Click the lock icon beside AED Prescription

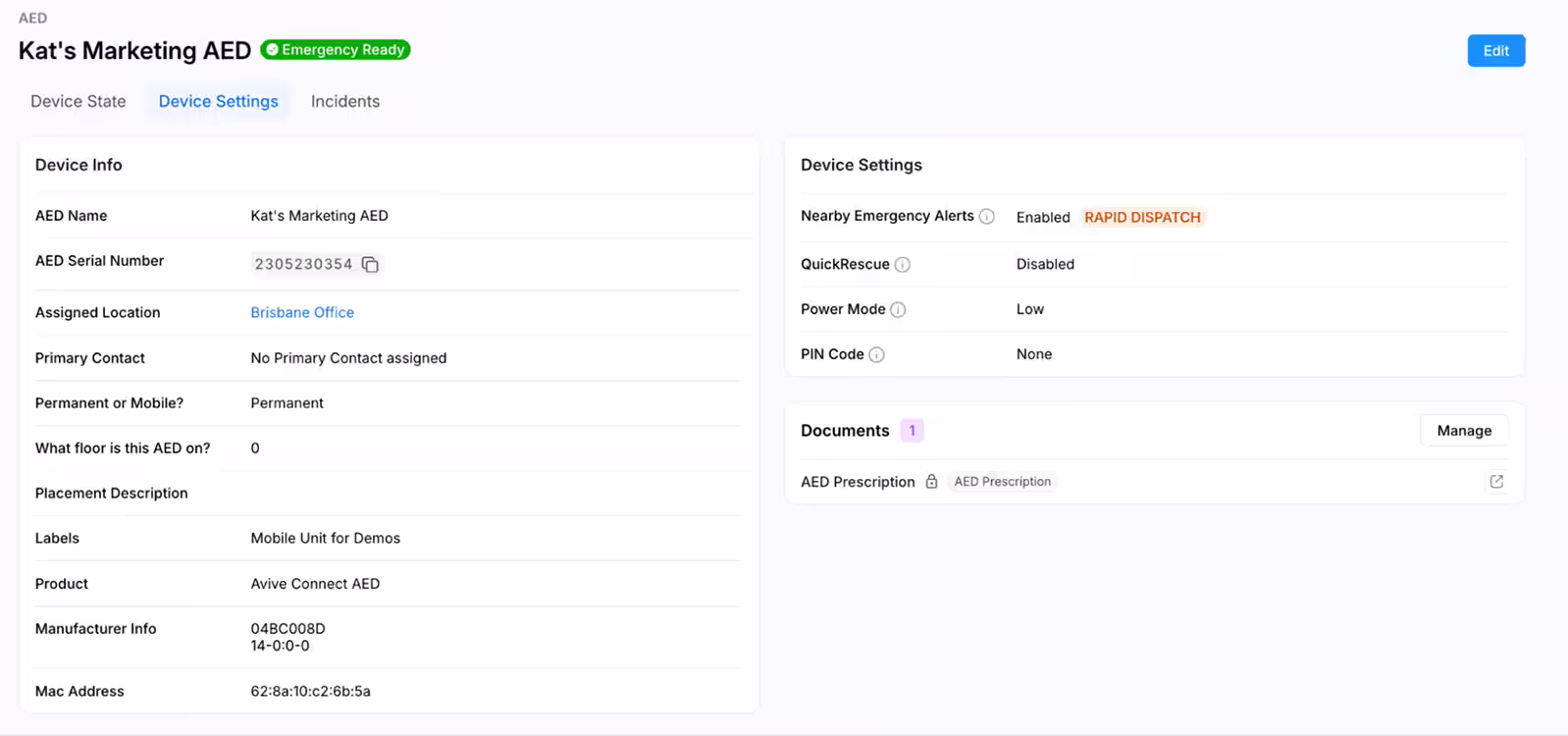(x=931, y=482)
